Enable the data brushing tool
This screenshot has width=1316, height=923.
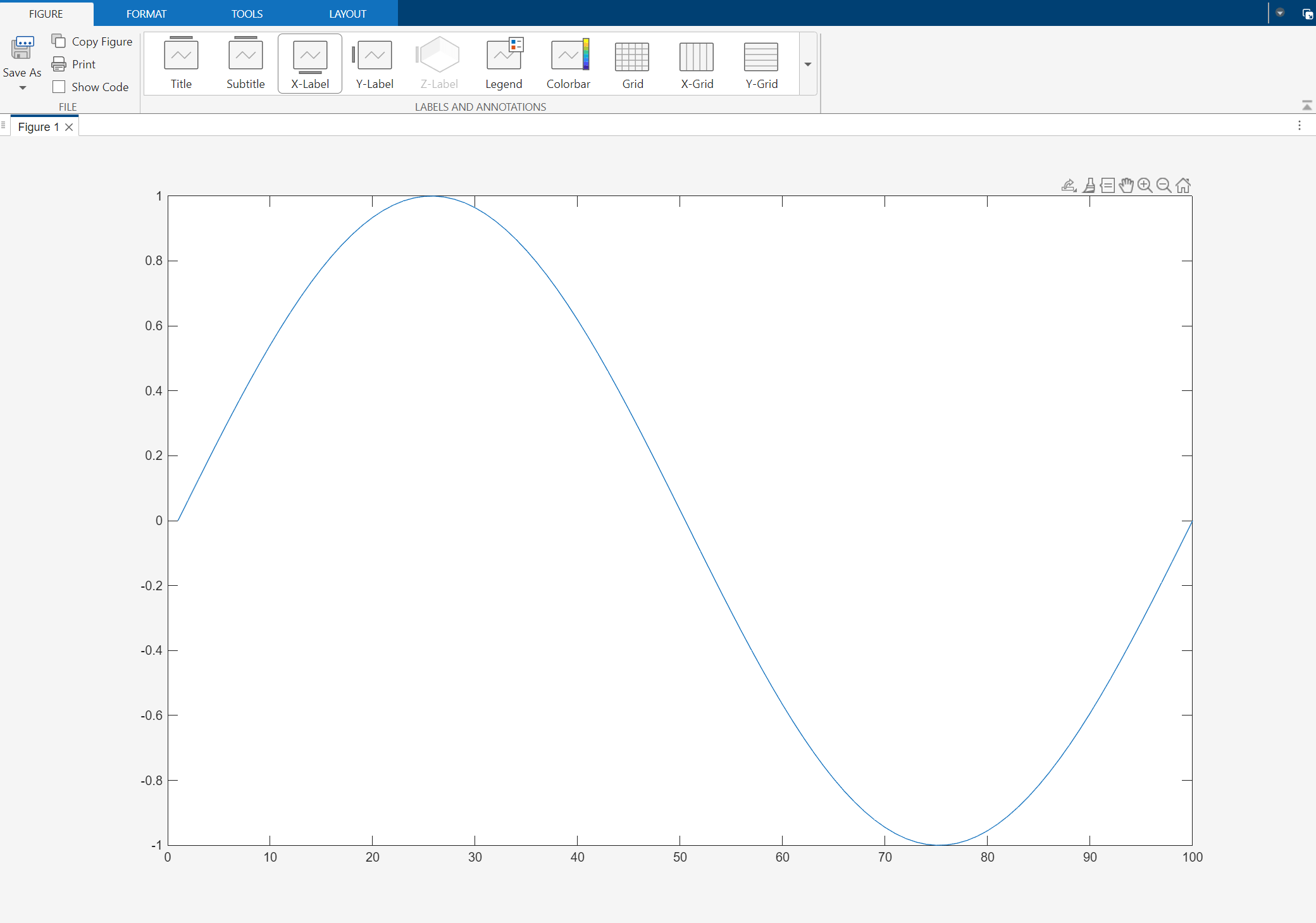click(x=1089, y=185)
